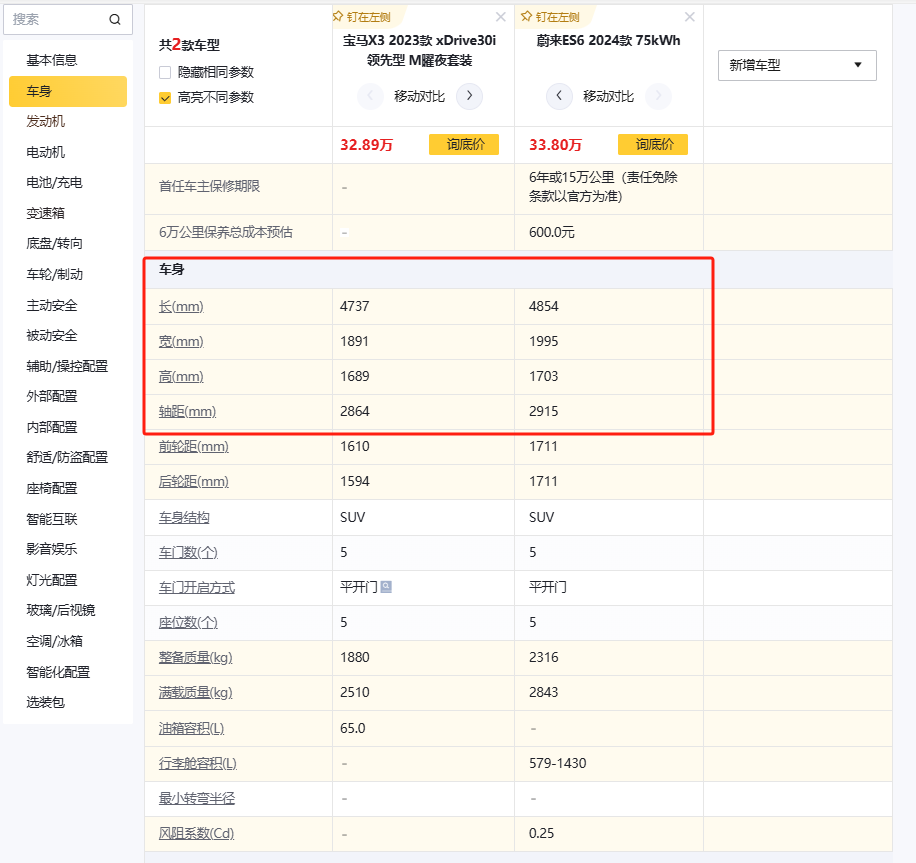Click 询底价 for 宝马X3 at 32.89万
The image size is (916, 863).
point(464,144)
